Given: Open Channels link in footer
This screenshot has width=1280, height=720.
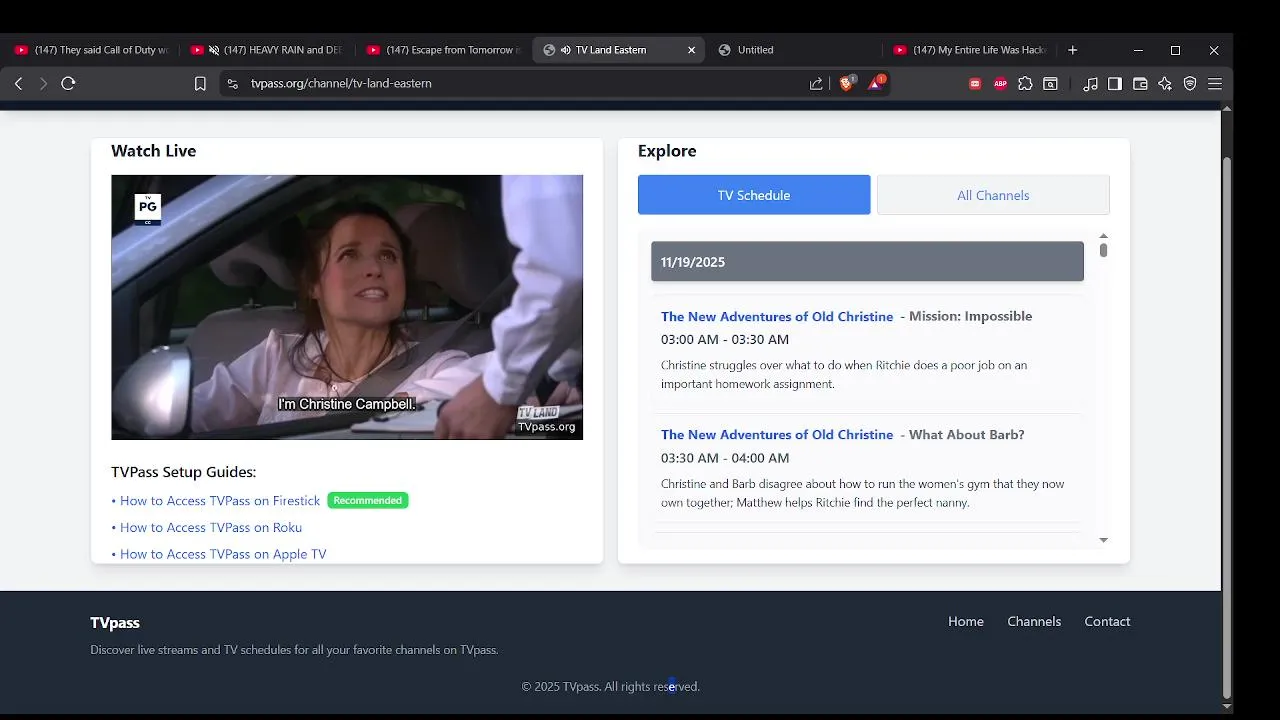Looking at the screenshot, I should click(x=1034, y=622).
